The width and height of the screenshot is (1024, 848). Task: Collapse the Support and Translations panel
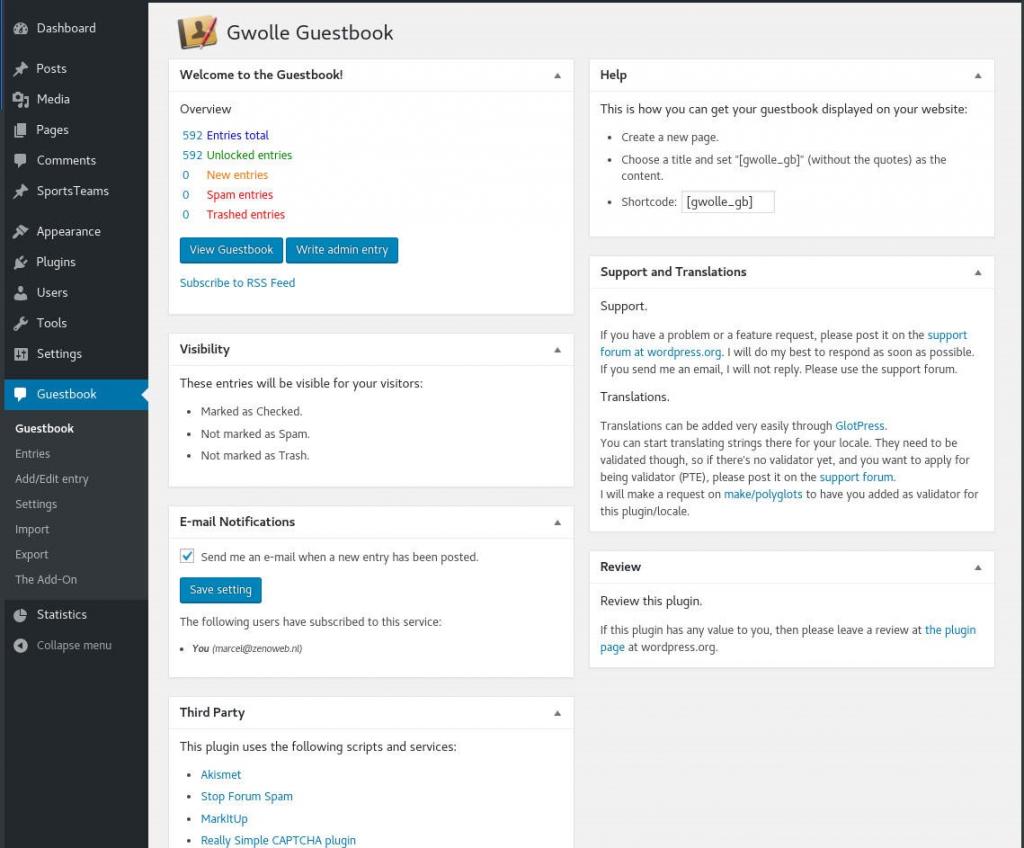(978, 271)
